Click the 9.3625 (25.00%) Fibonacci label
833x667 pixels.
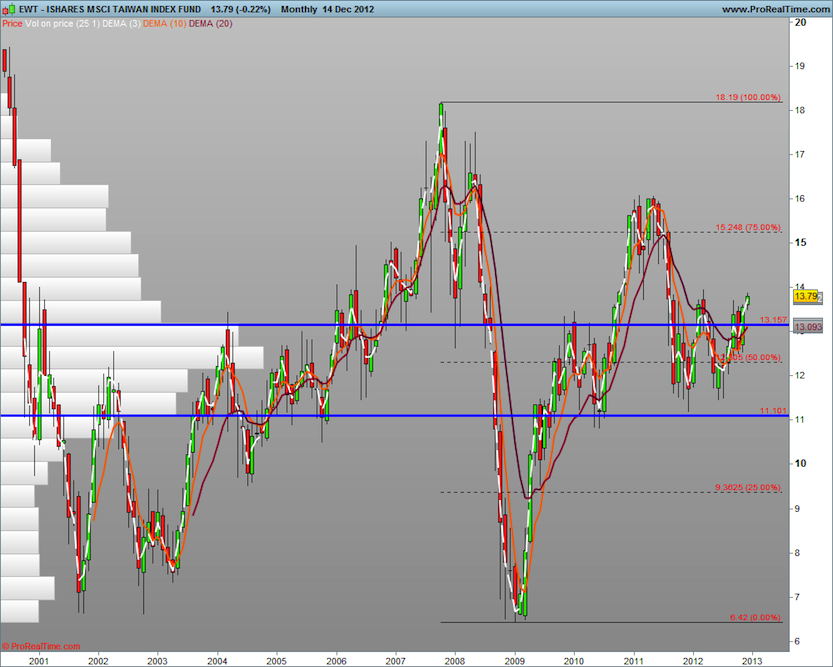[748, 487]
